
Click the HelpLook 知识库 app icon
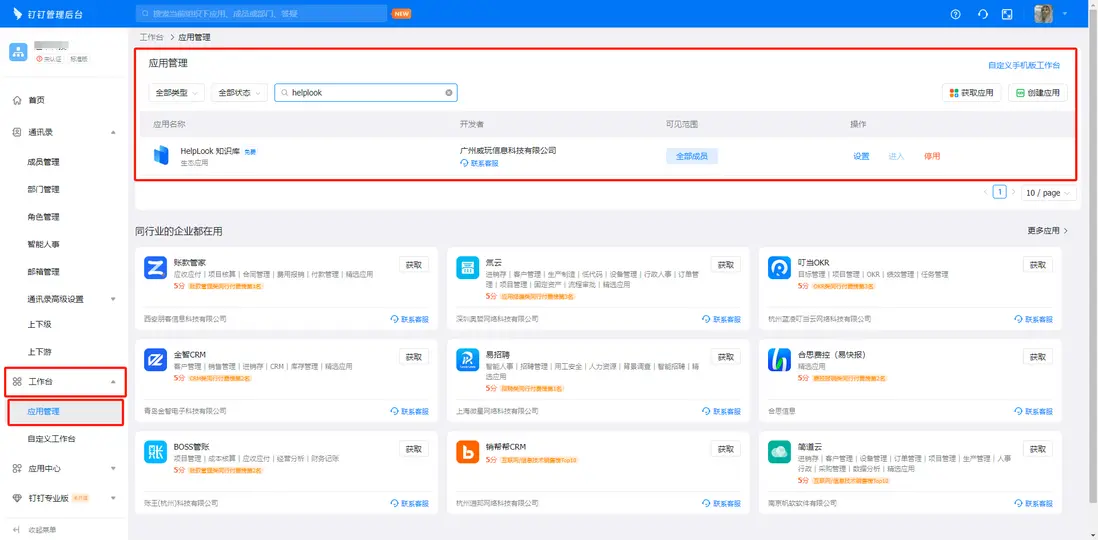(x=161, y=155)
